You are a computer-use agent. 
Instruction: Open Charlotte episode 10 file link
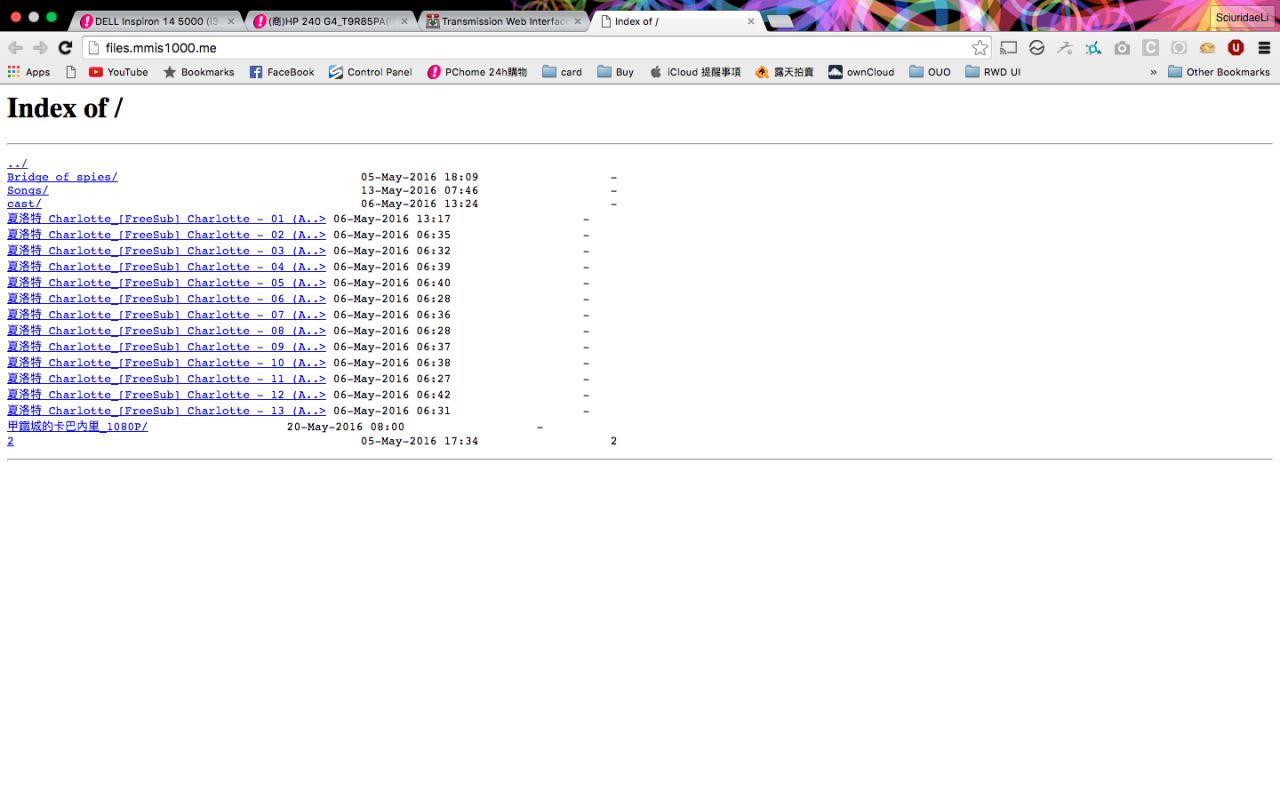point(166,363)
